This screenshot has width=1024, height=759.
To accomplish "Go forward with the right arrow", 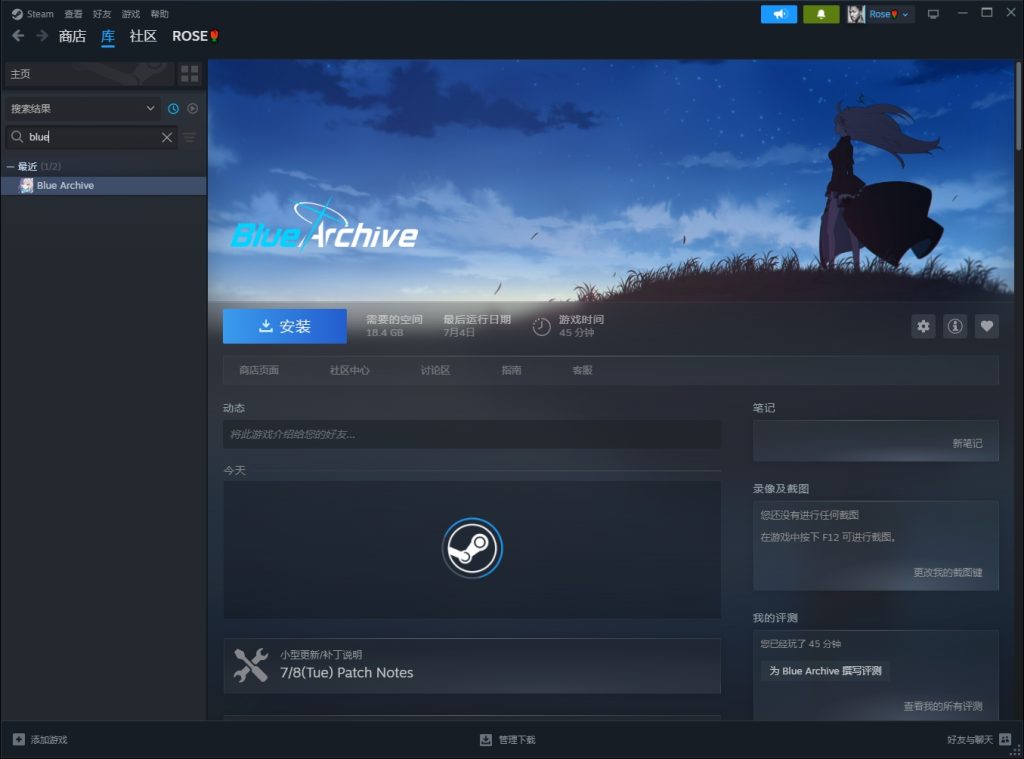I will pyautogui.click(x=42, y=36).
